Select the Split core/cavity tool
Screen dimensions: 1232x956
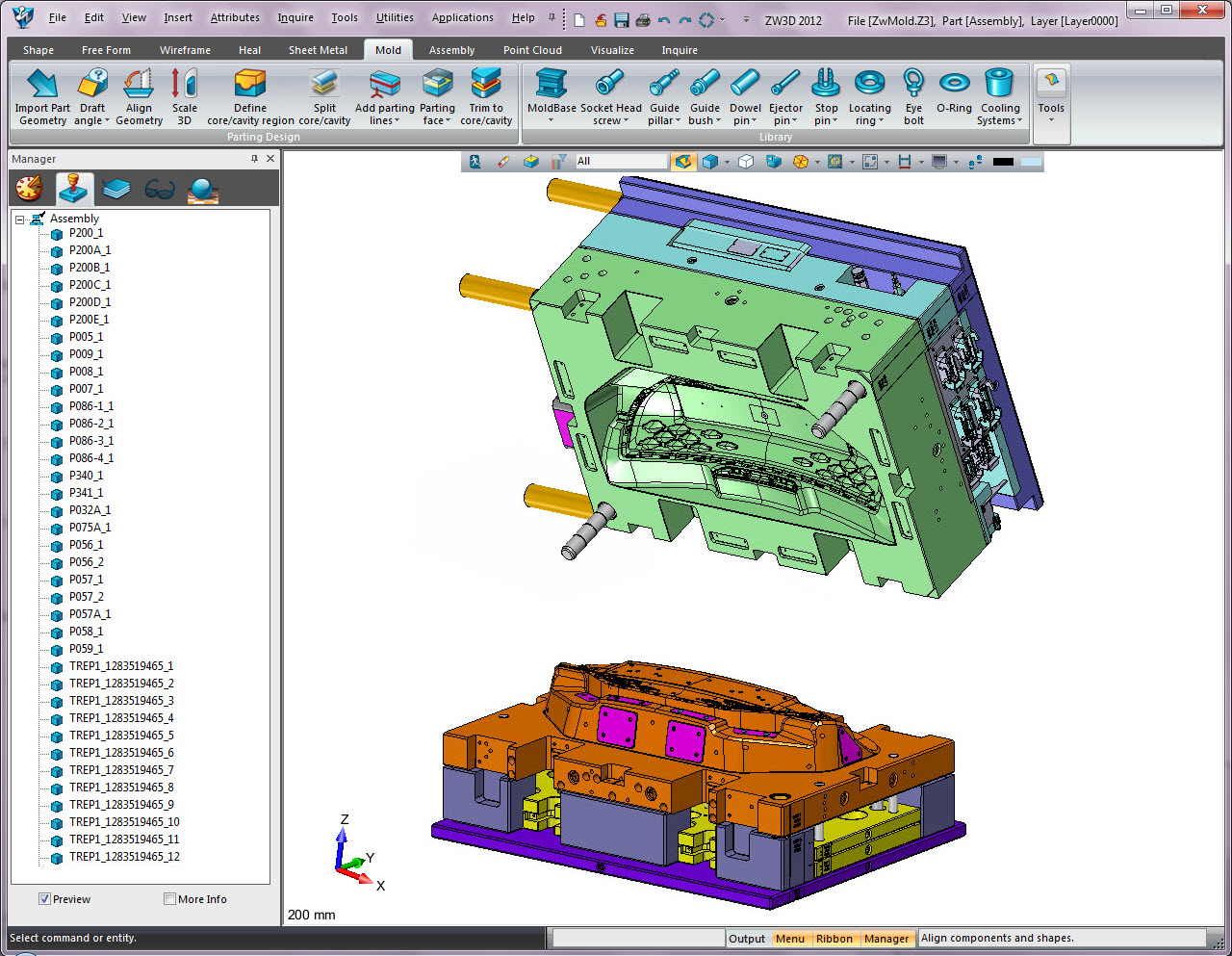[x=324, y=85]
